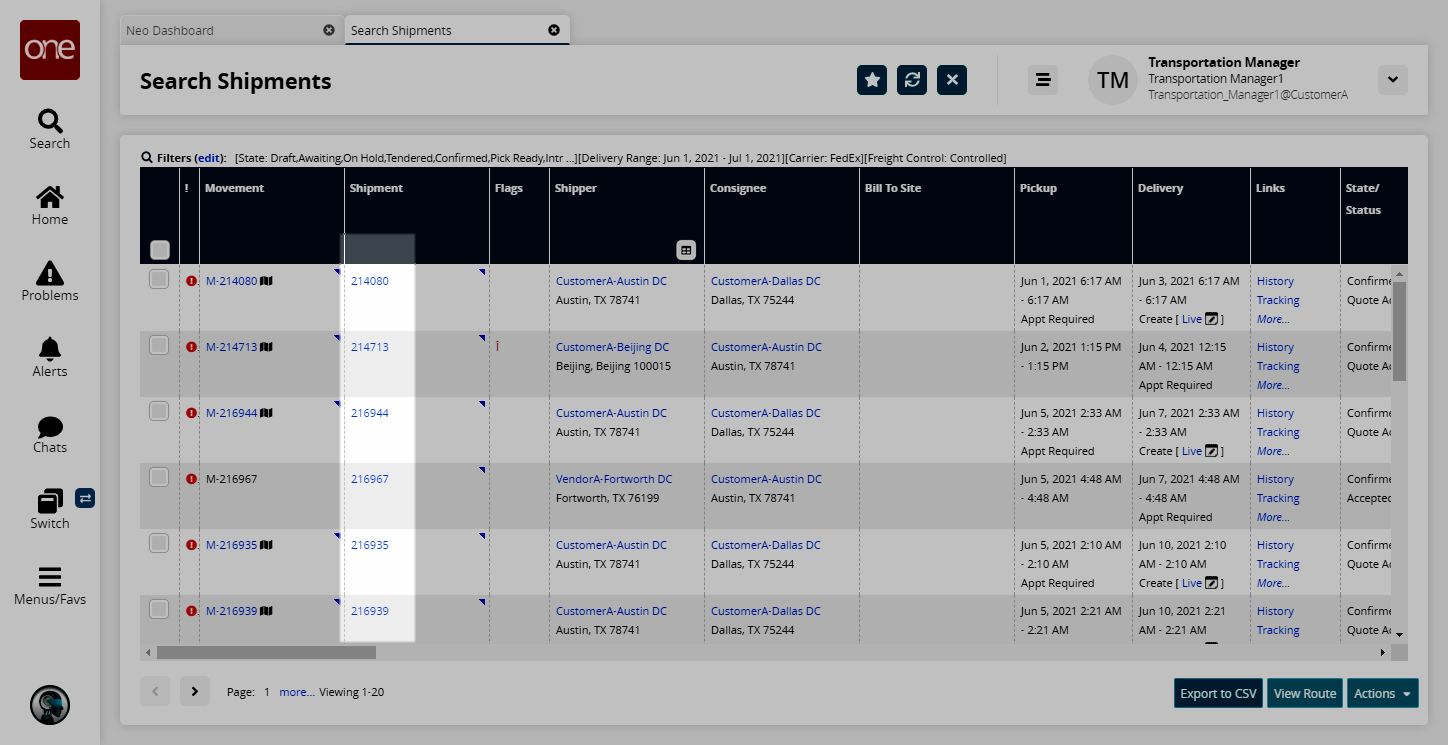Add page to favorites with star icon
1448x745 pixels.
(872, 80)
